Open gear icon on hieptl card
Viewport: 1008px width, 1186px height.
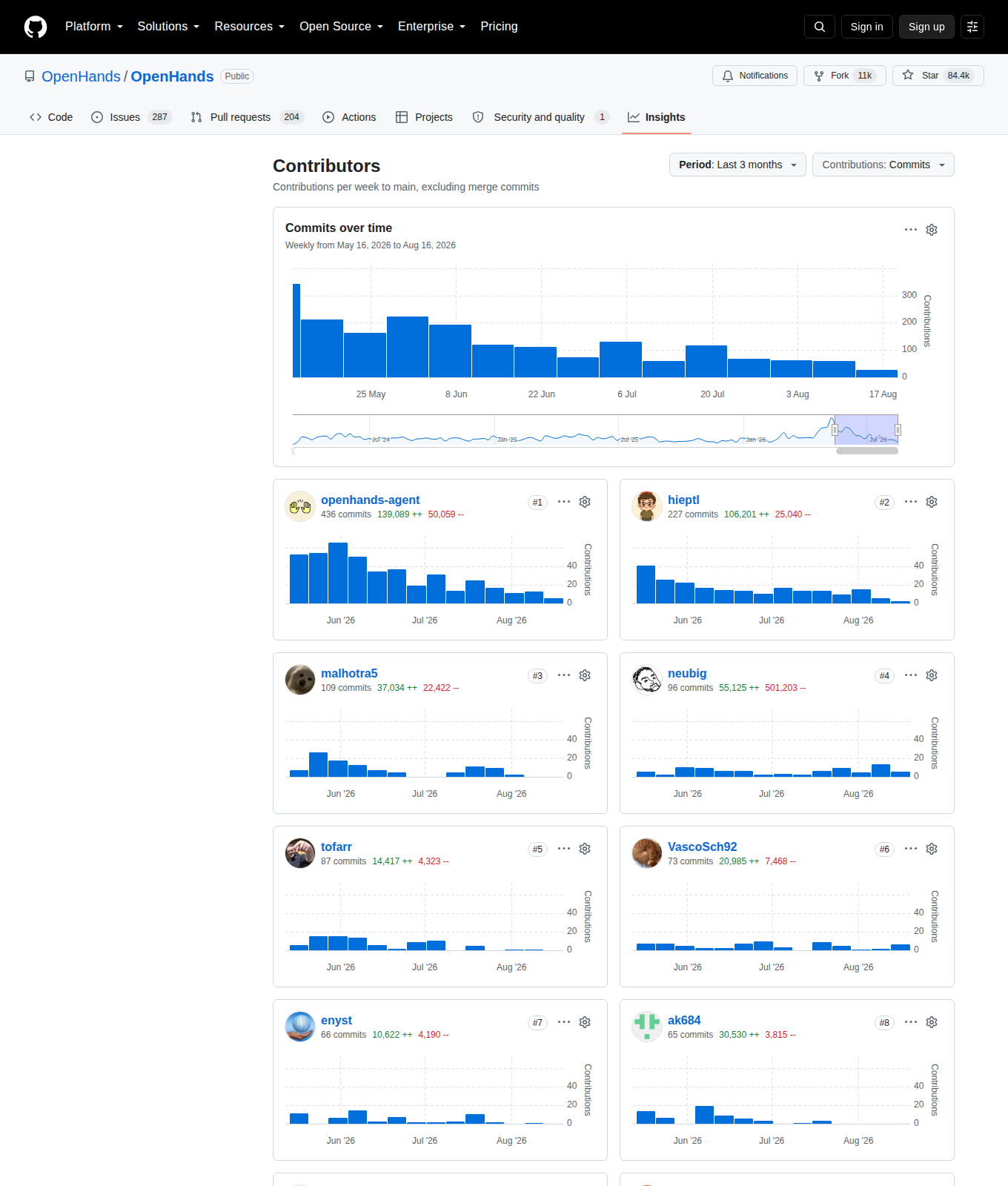pos(932,502)
